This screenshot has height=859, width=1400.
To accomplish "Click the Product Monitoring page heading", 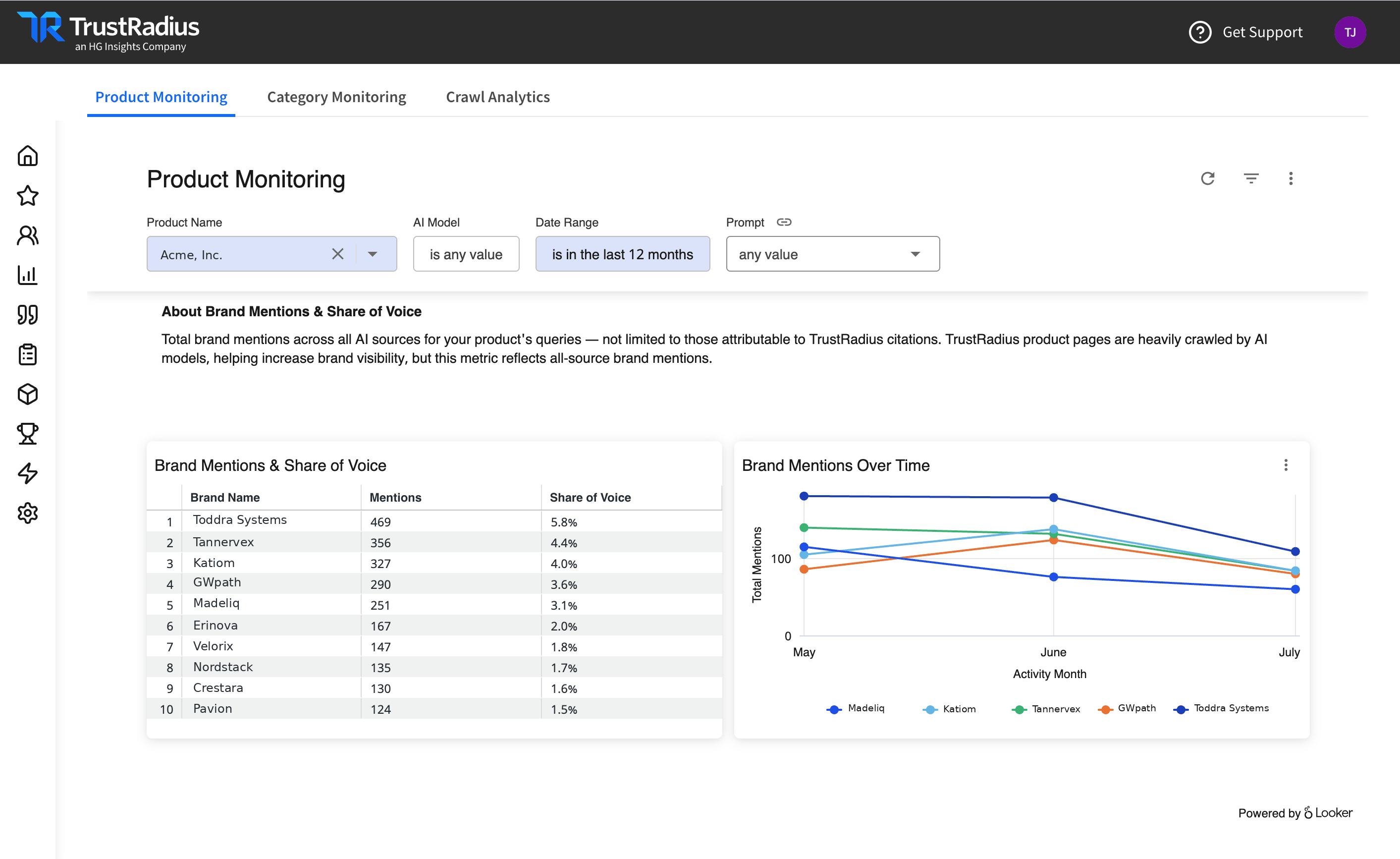I will click(245, 179).
